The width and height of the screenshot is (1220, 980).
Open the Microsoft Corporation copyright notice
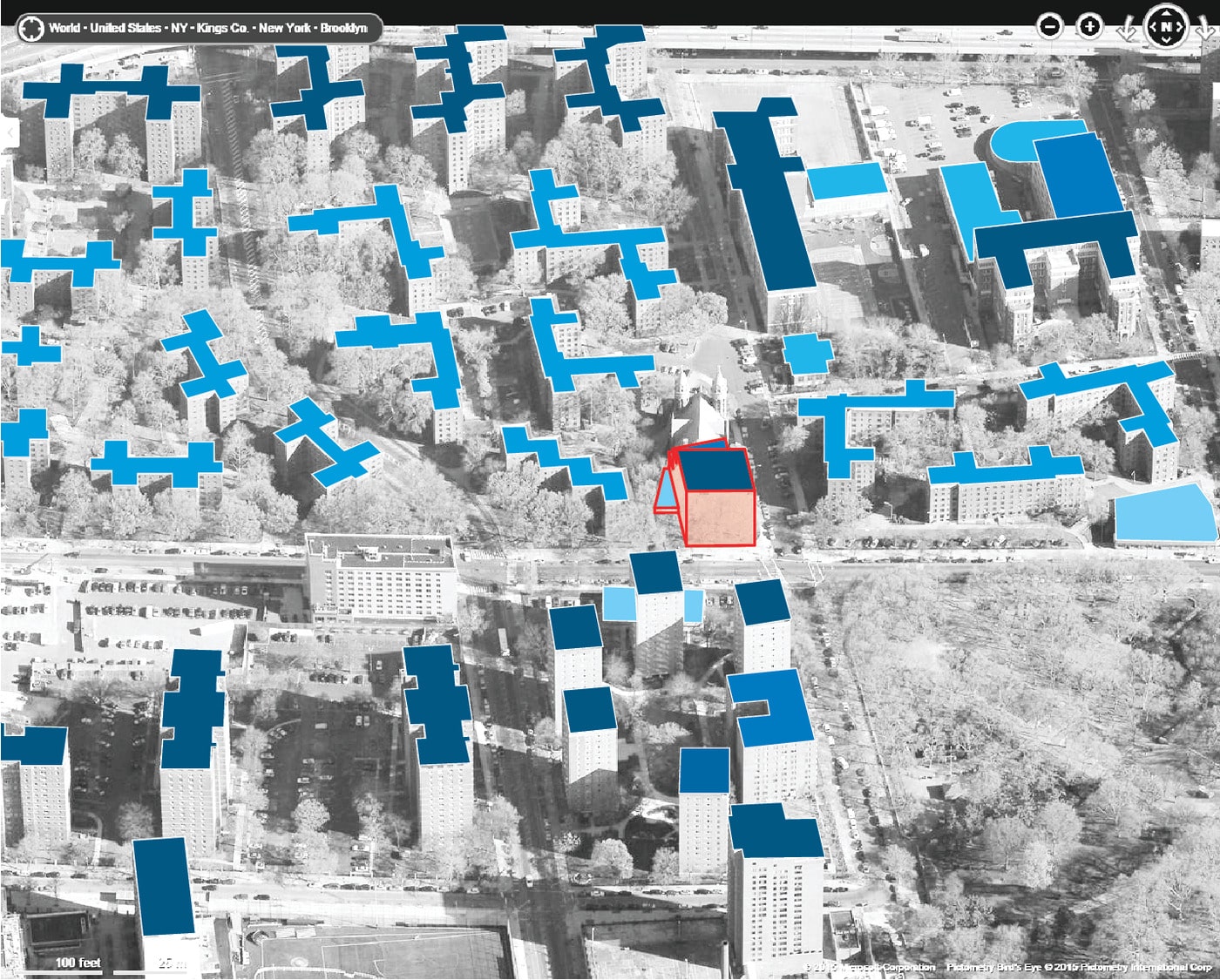871,968
